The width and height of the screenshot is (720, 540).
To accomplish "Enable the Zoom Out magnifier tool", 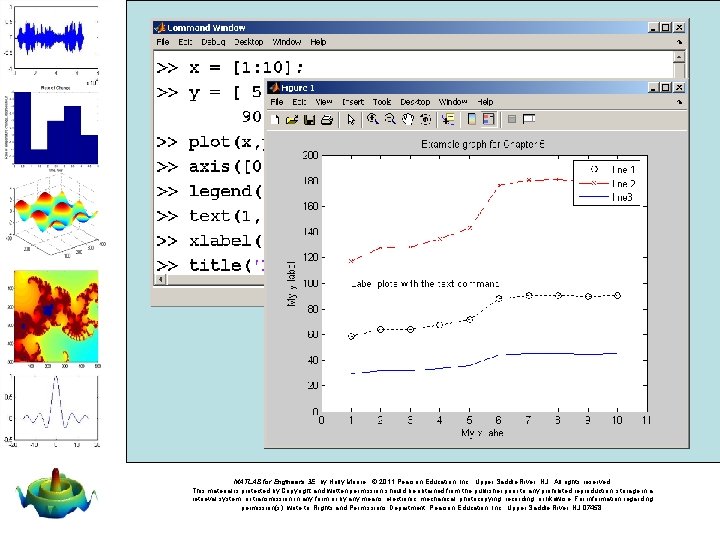I will click(x=390, y=119).
